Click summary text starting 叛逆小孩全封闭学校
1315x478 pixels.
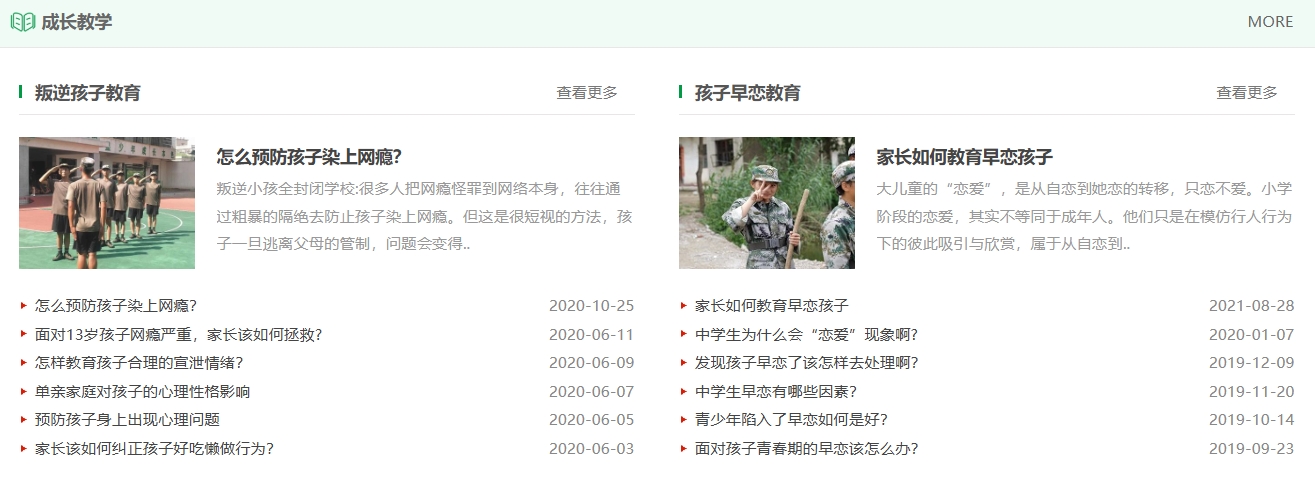424,216
